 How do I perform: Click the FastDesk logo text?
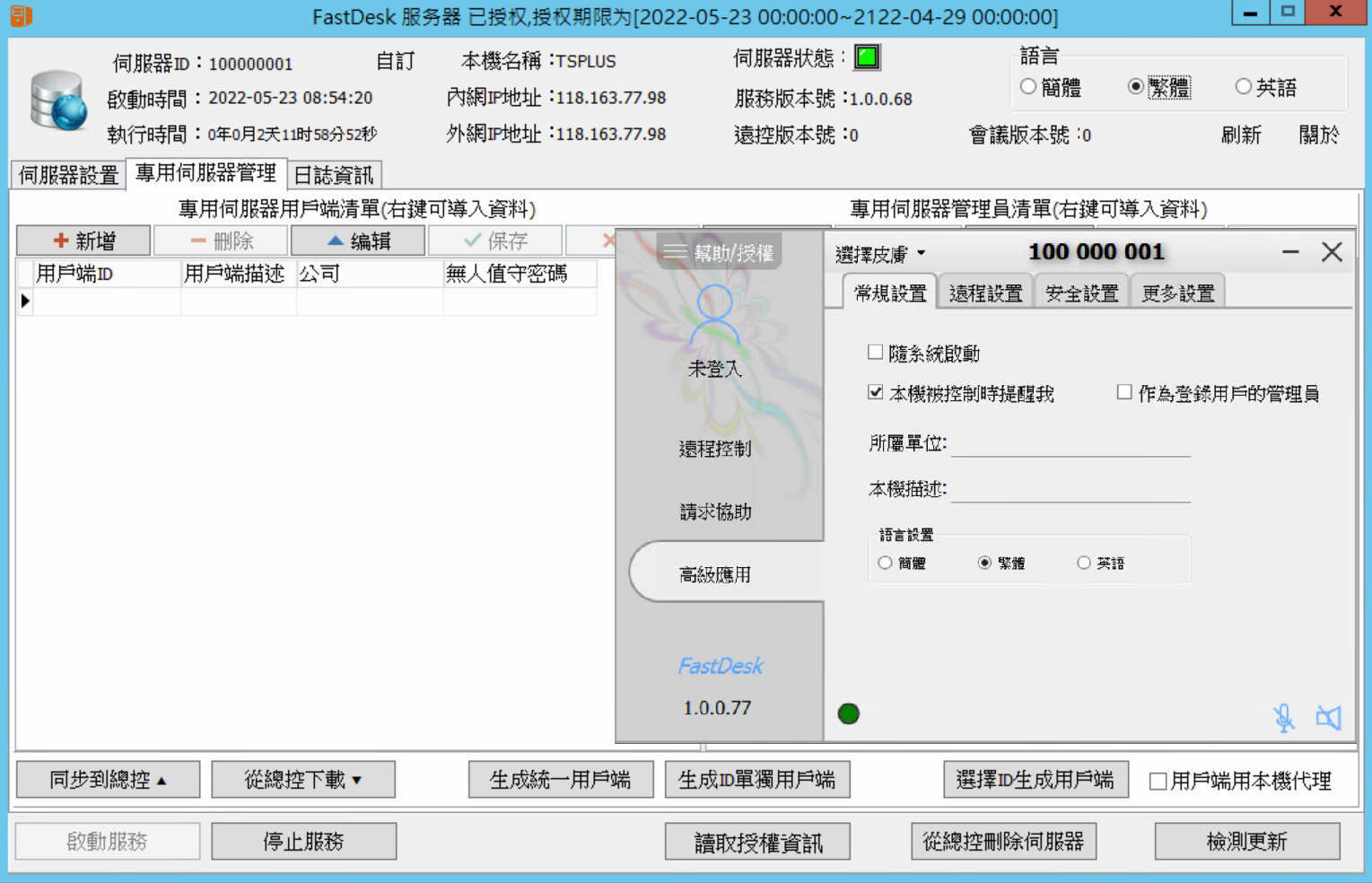pyautogui.click(x=720, y=666)
